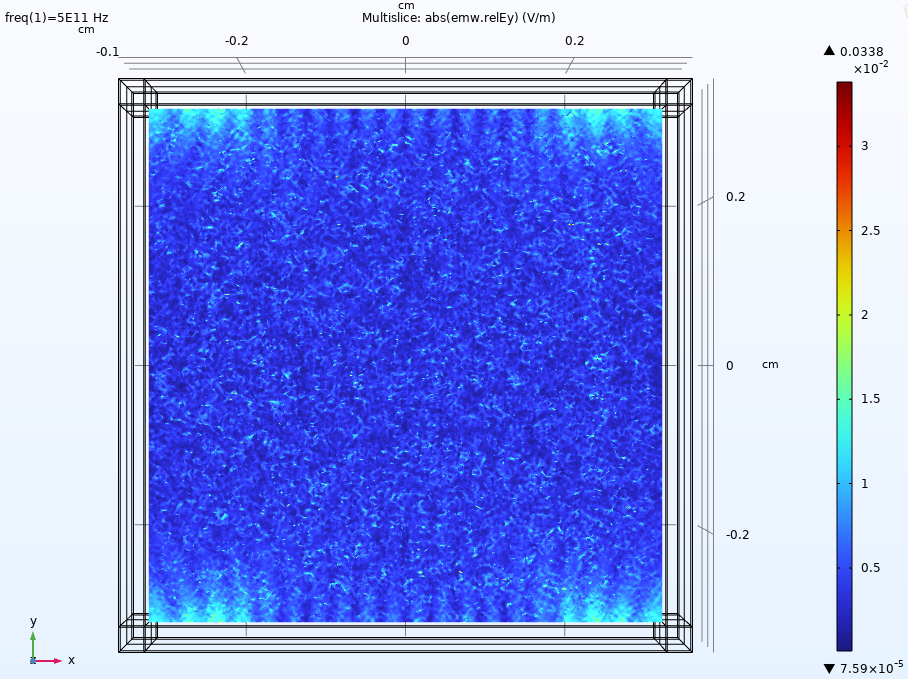
Task: Click the green y-axis arrow of the triad
Action: click(33, 637)
